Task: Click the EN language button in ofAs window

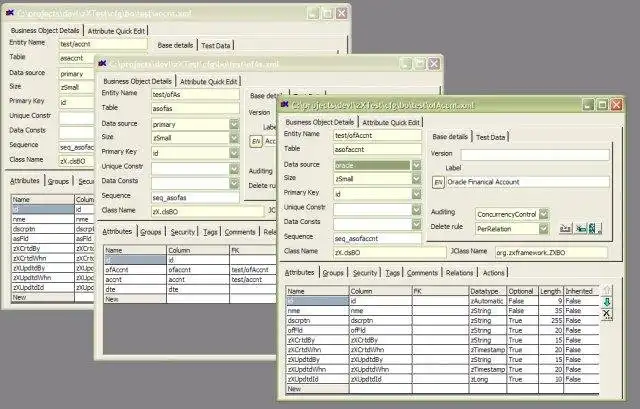Action: click(255, 141)
